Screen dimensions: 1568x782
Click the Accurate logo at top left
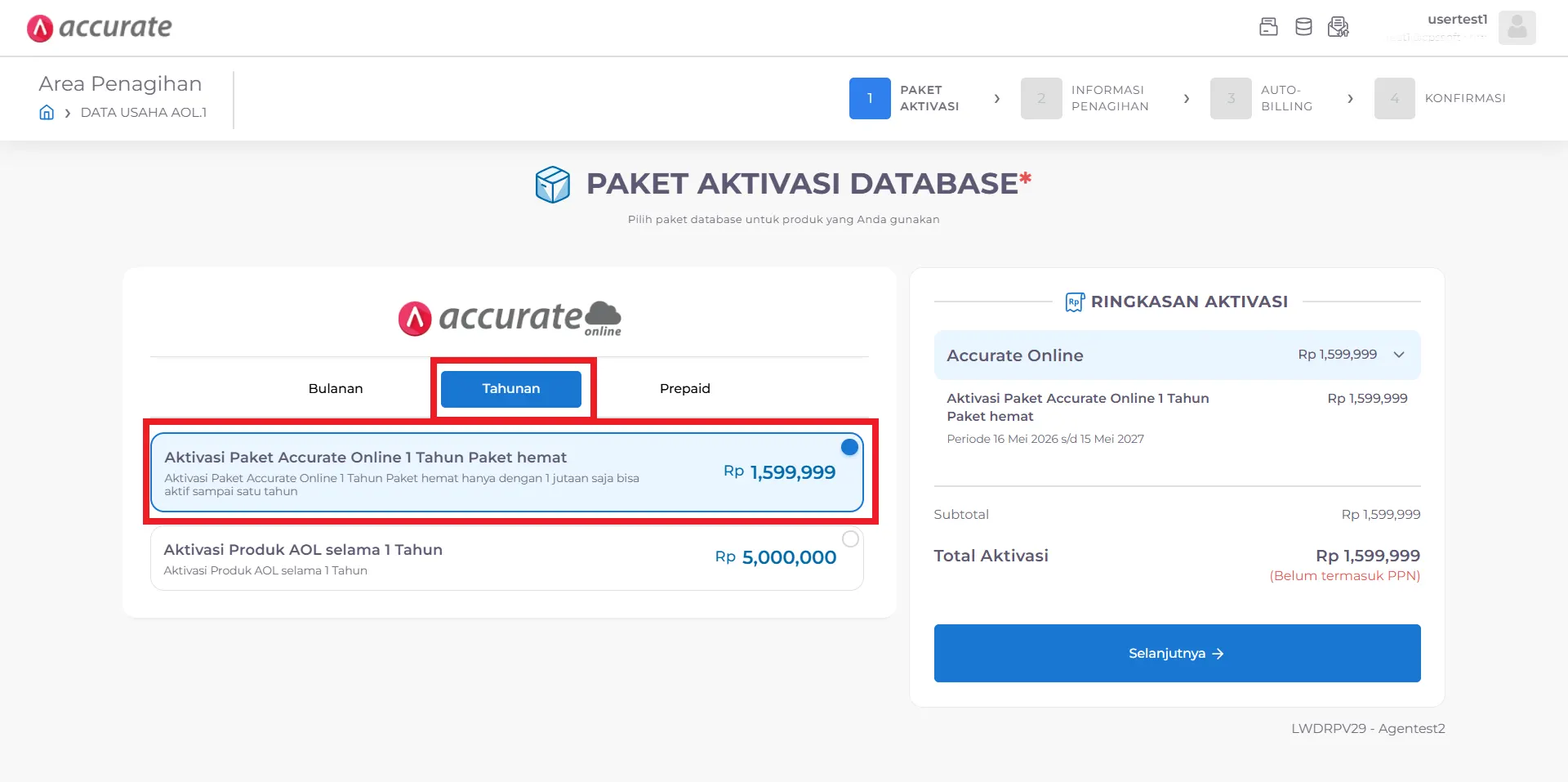tap(100, 28)
